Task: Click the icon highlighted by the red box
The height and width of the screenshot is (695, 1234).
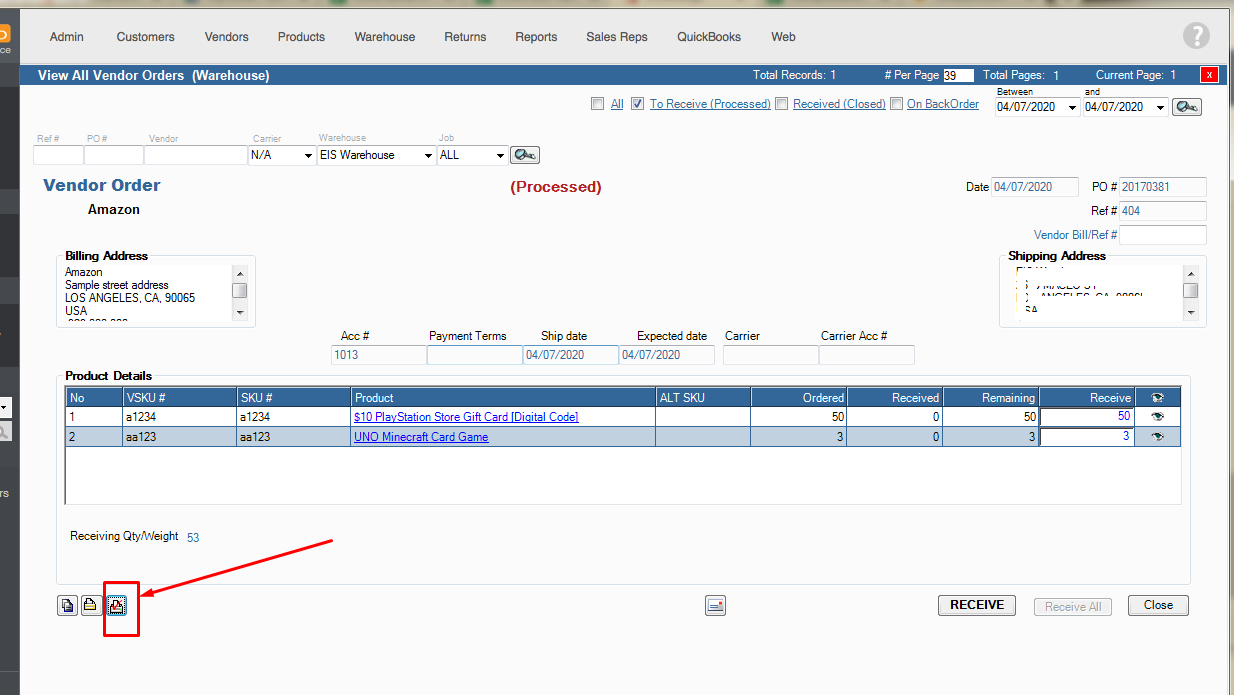Action: pyautogui.click(x=117, y=605)
